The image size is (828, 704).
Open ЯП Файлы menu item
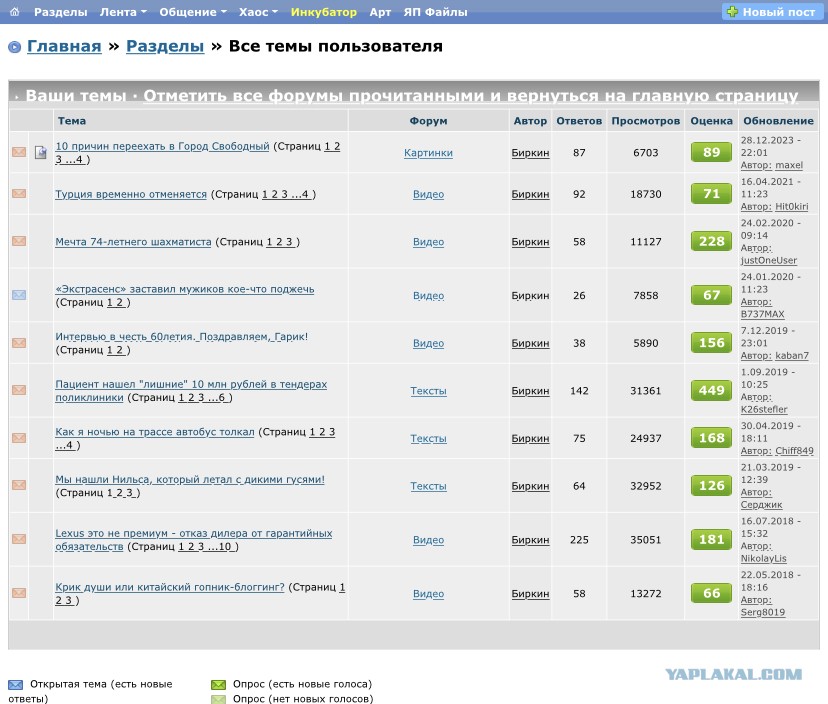(x=436, y=12)
